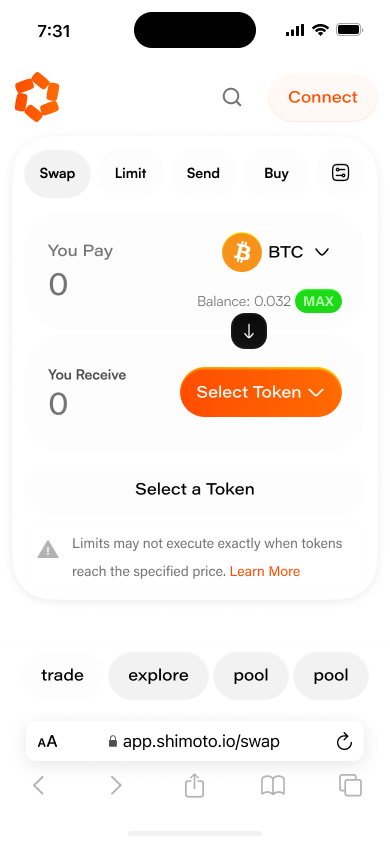
Task: Open the Select Token dropdown
Action: click(261, 392)
